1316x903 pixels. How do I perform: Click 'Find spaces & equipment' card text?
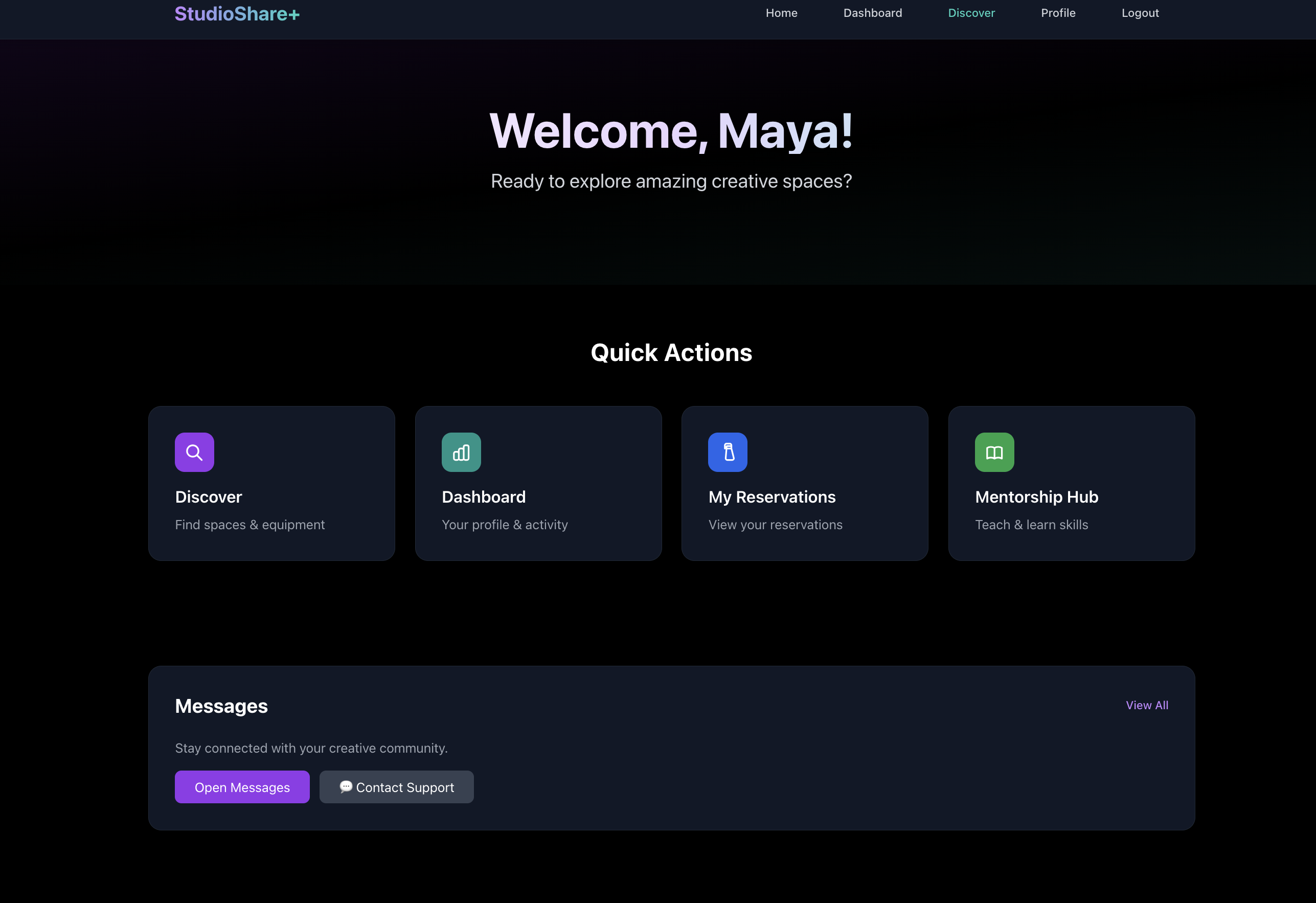pyautogui.click(x=249, y=525)
